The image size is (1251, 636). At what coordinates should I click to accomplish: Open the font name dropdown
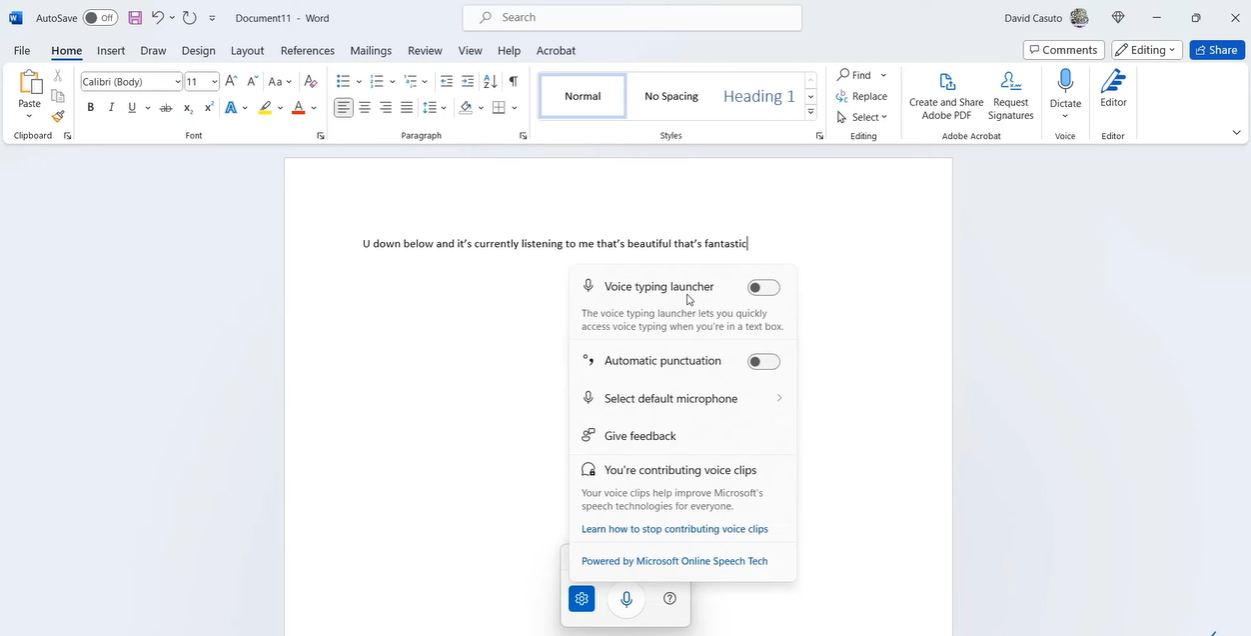(178, 82)
